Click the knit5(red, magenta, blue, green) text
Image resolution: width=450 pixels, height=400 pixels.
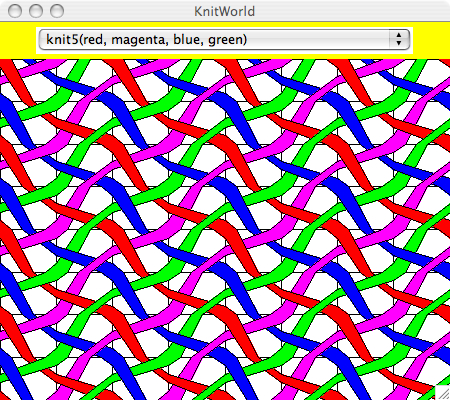146,39
